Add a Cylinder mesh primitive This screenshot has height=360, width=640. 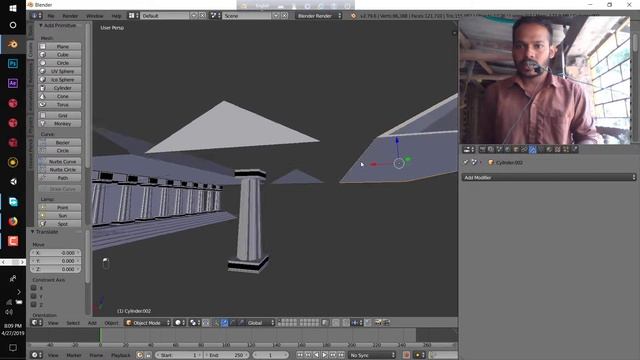[60, 88]
